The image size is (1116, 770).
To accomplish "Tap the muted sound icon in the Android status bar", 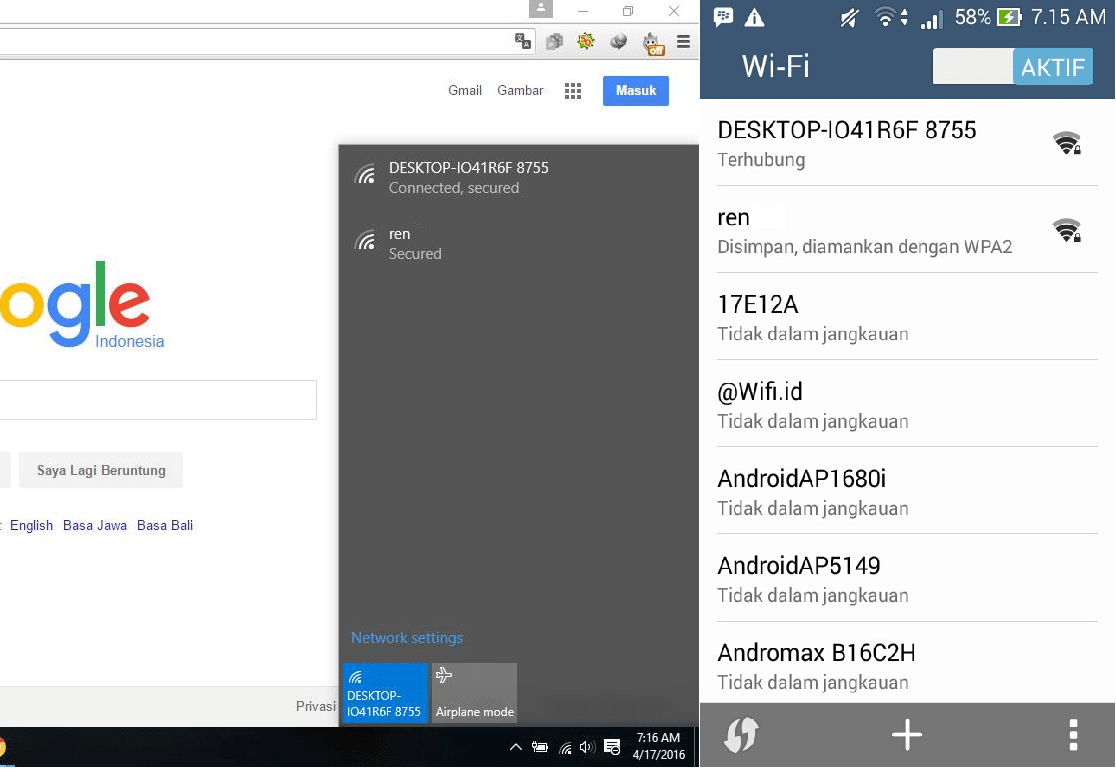I will click(849, 17).
